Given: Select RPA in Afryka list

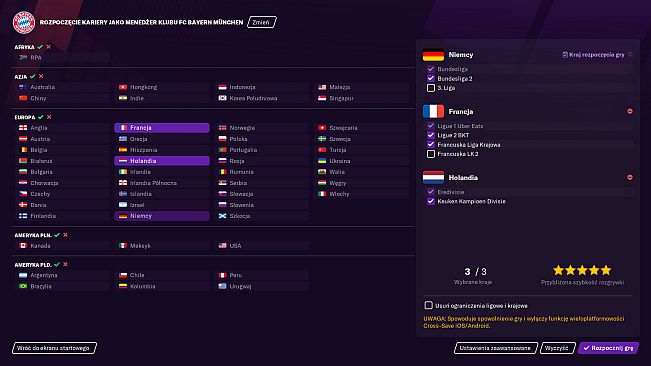Looking at the screenshot, I should click(62, 58).
